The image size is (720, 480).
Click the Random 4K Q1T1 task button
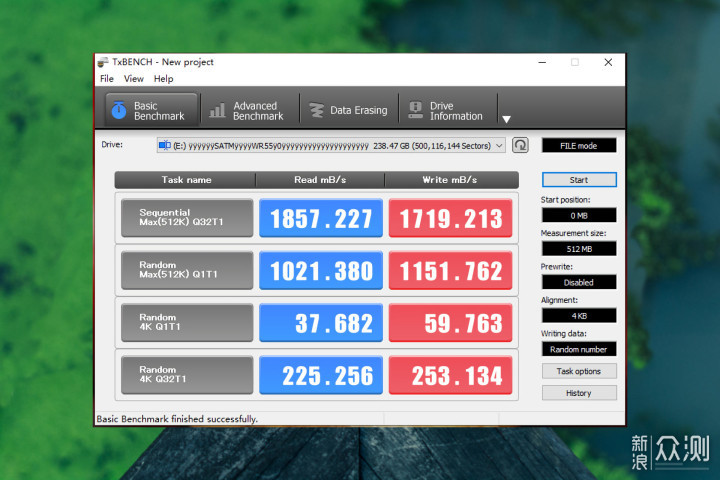[187, 322]
